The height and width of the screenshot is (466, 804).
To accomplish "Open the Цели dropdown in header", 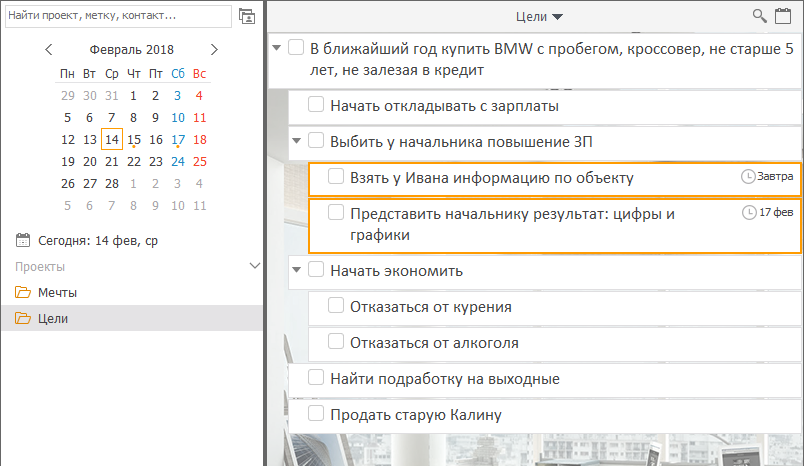I will point(539,17).
